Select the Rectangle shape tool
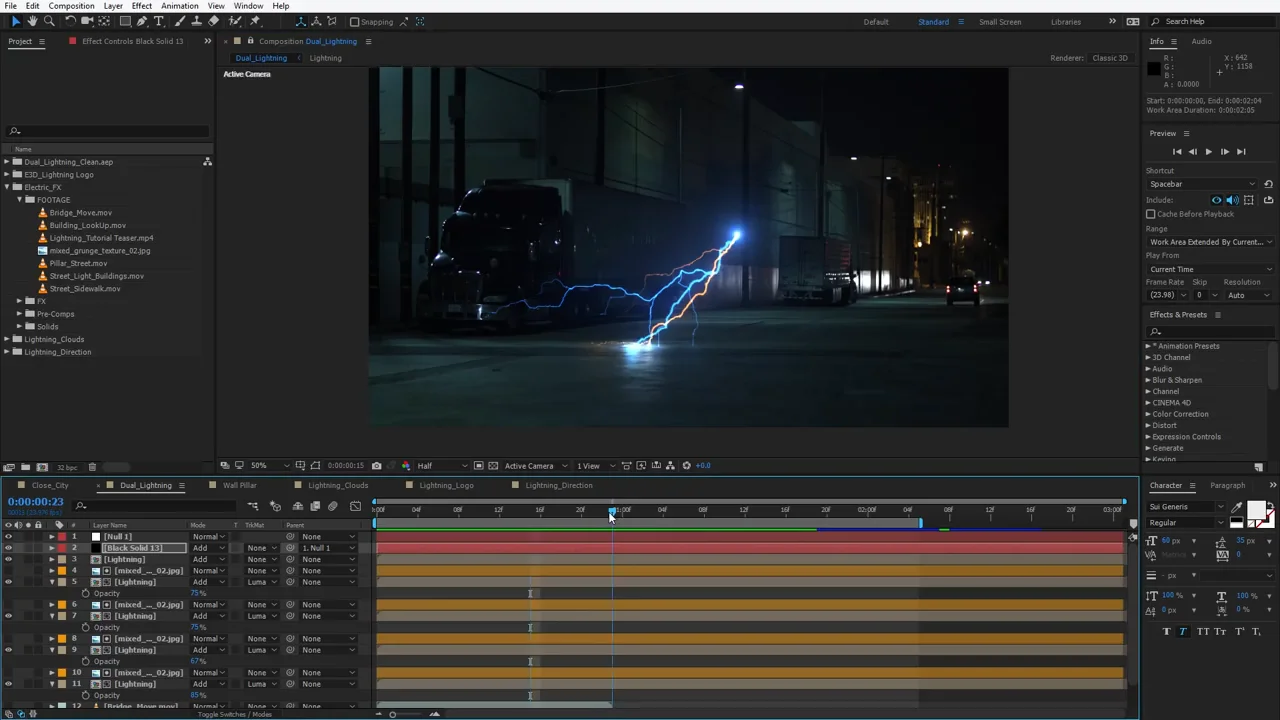Viewport: 1280px width, 720px height. pyautogui.click(x=125, y=21)
